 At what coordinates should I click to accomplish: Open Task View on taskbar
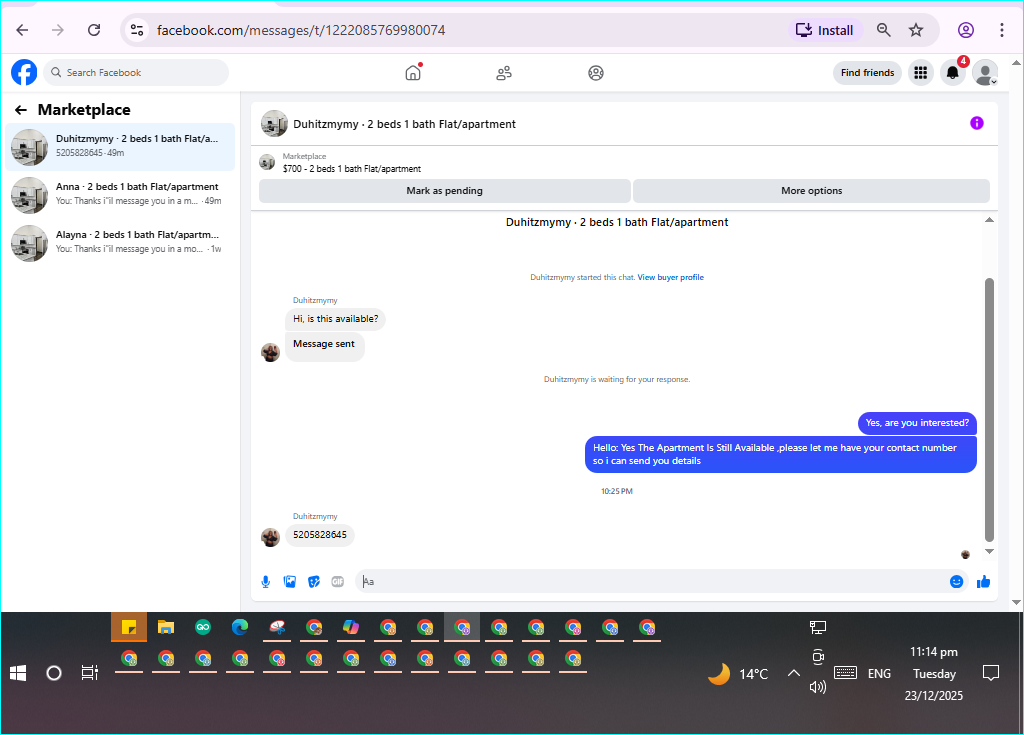[x=89, y=673]
